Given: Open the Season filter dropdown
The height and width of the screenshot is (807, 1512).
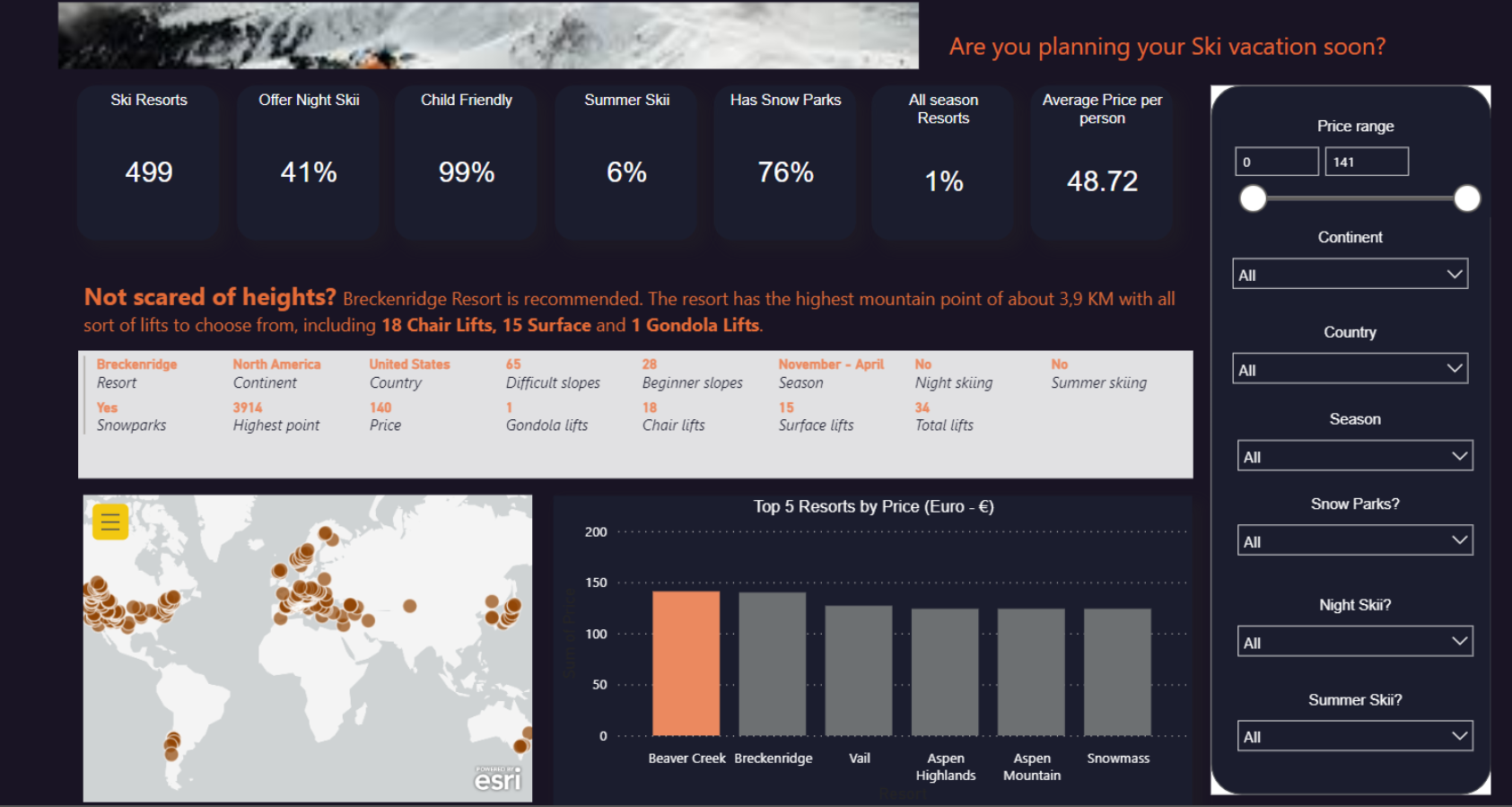Looking at the screenshot, I should [1355, 456].
